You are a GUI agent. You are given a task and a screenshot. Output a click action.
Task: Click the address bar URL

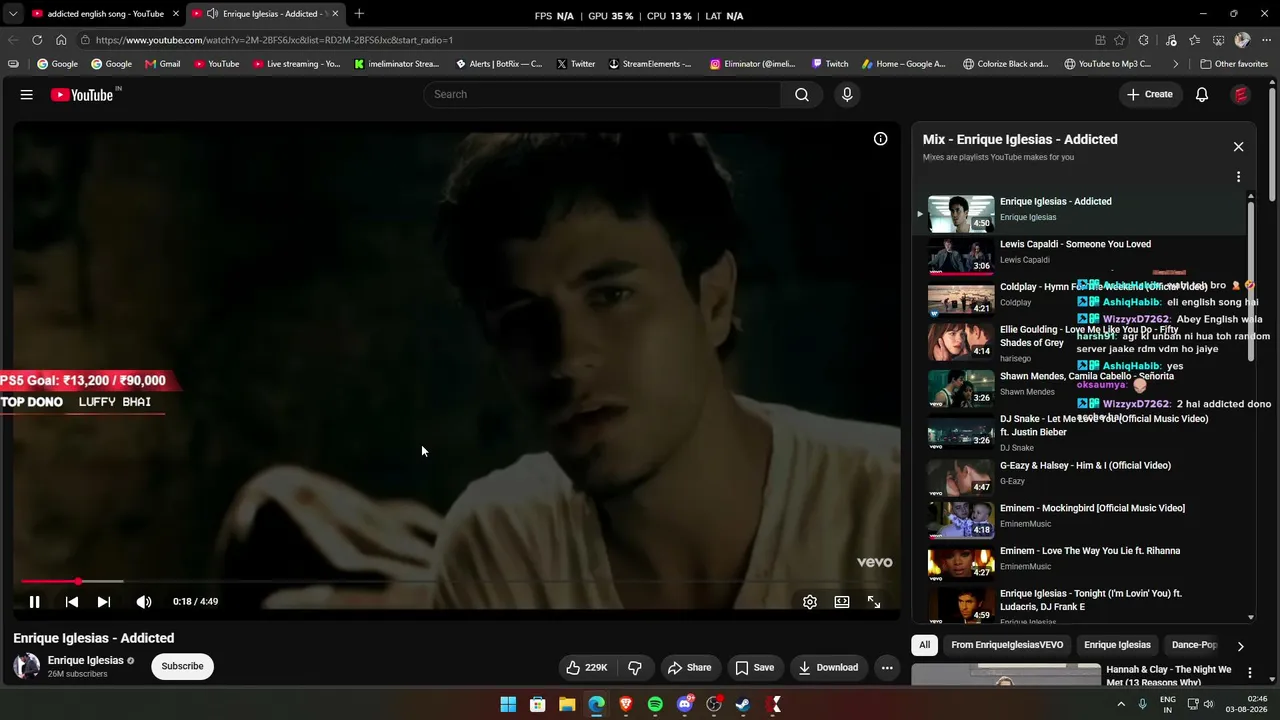(274, 40)
